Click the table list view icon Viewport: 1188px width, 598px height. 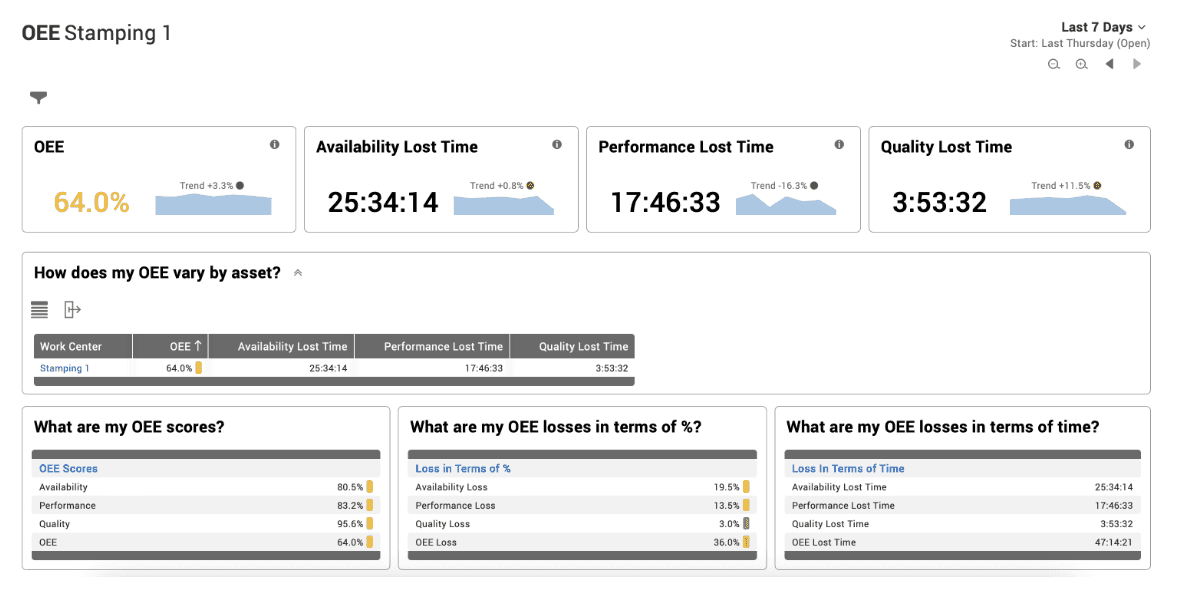(39, 309)
